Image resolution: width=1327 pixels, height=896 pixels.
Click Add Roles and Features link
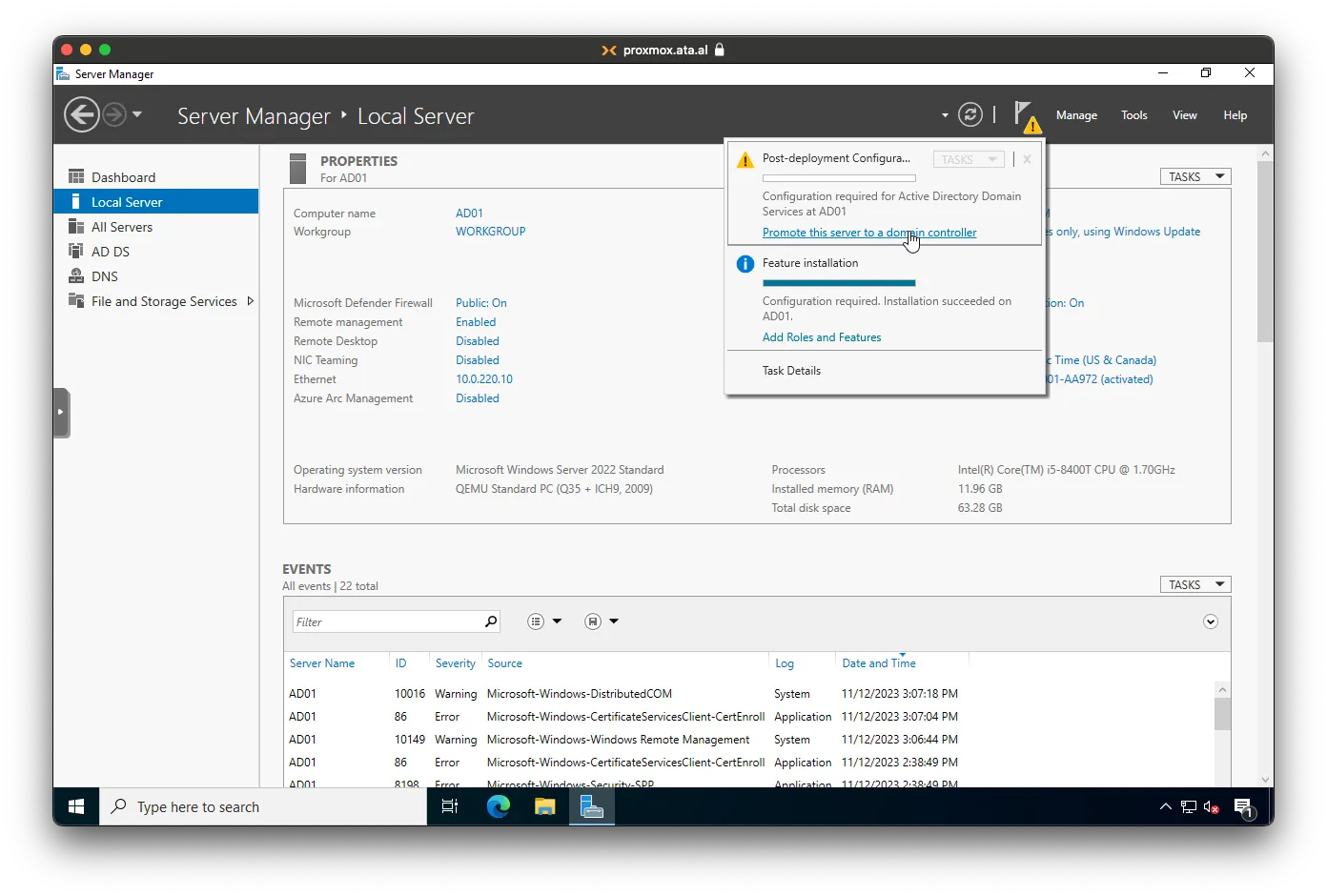822,337
